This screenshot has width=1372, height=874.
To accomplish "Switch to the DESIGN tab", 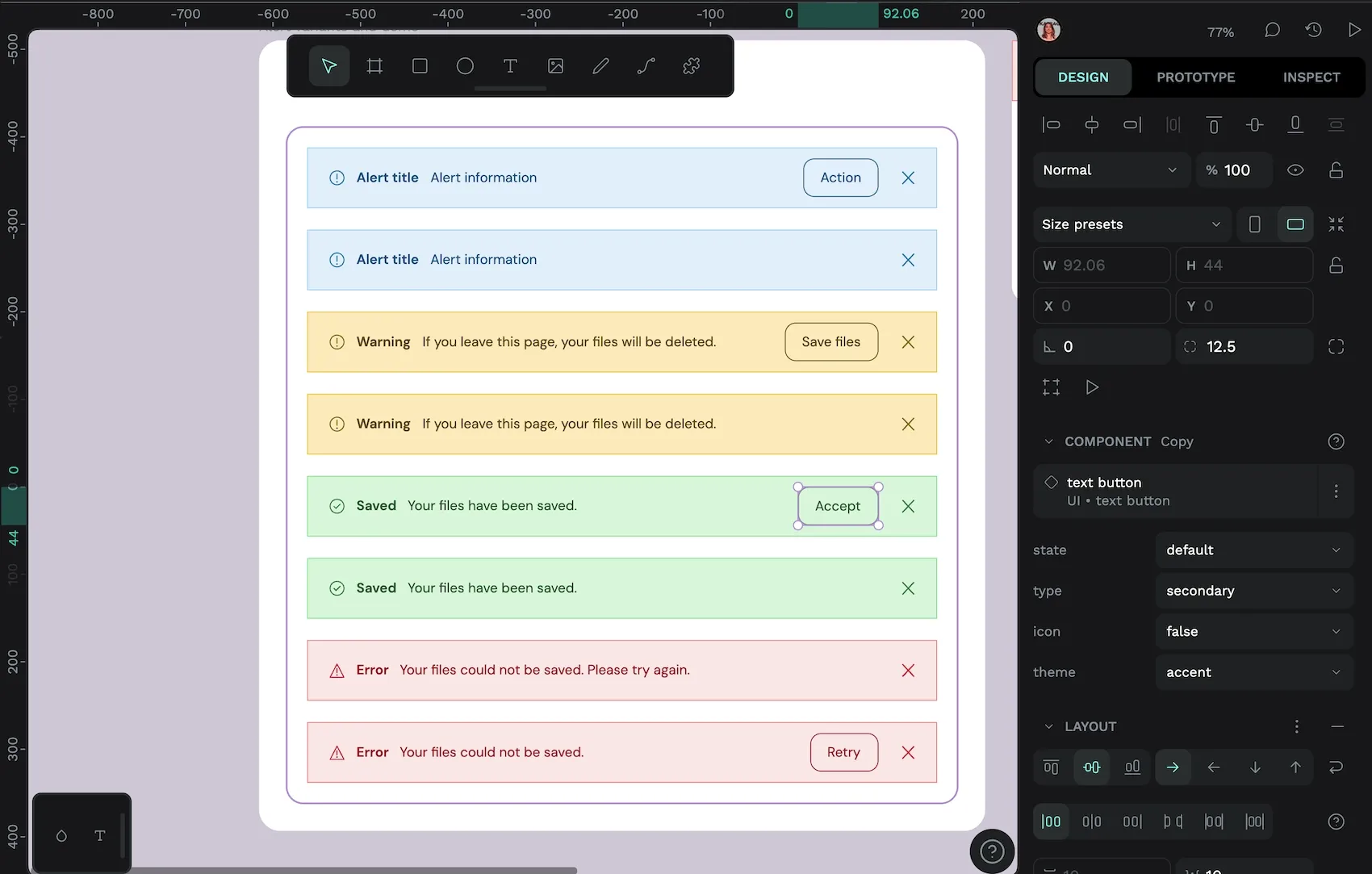I will click(x=1083, y=77).
